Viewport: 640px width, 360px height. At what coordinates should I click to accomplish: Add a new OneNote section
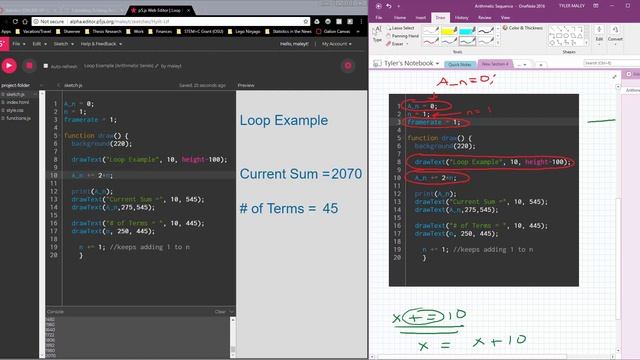pyautogui.click(x=540, y=64)
